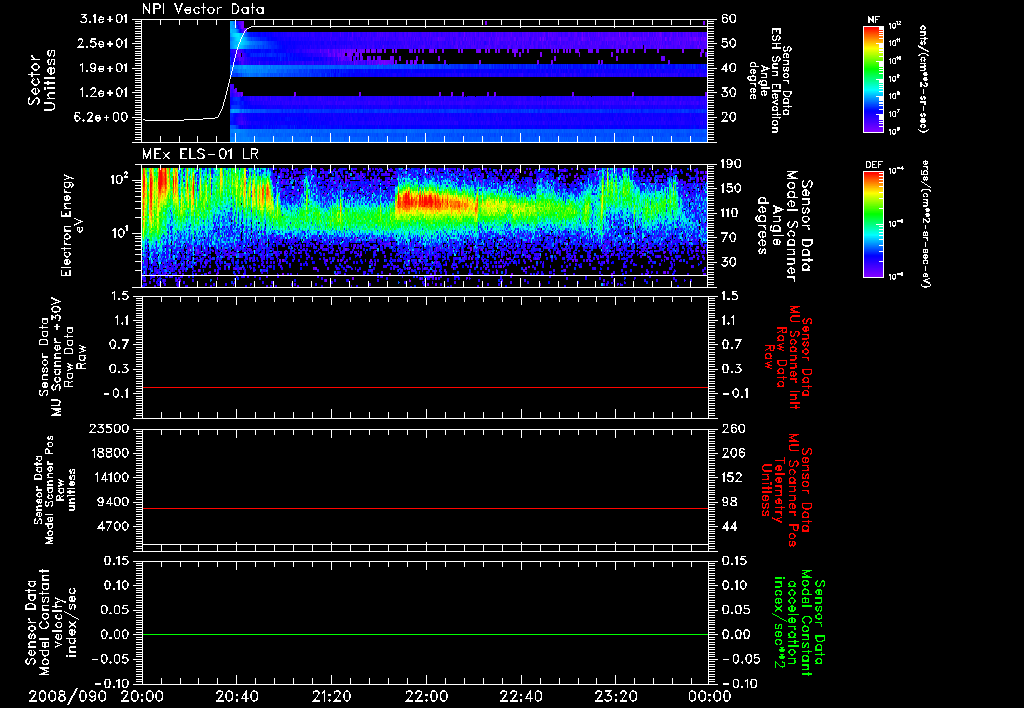This screenshot has width=1024, height=708.
Task: Click the DEF color bar units label
Action: point(925,223)
